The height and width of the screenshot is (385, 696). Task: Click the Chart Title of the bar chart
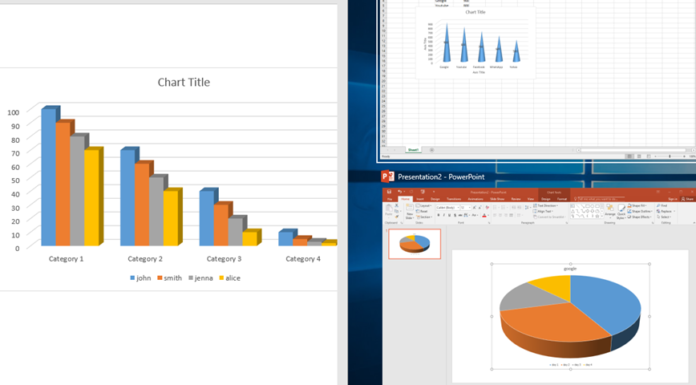click(184, 82)
